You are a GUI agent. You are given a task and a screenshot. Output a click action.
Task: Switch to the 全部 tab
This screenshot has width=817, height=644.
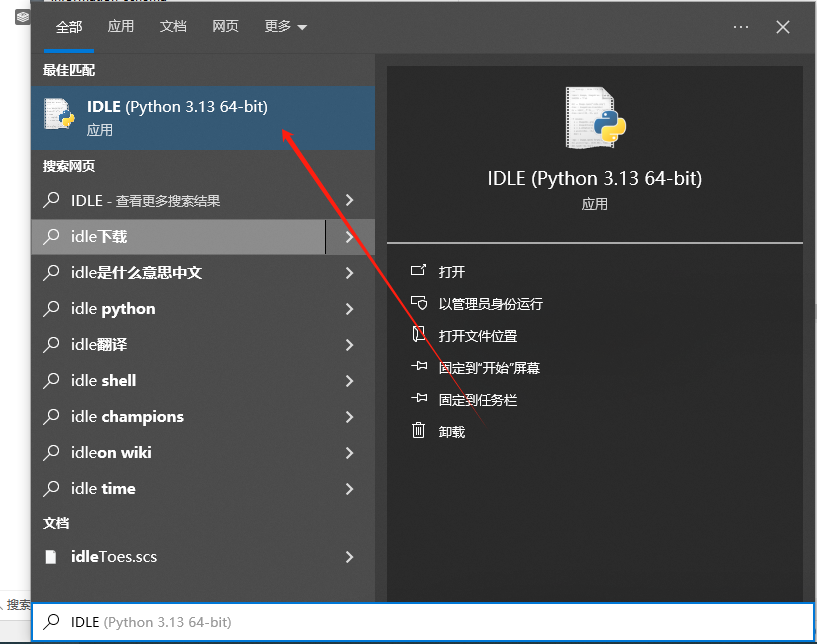point(69,27)
